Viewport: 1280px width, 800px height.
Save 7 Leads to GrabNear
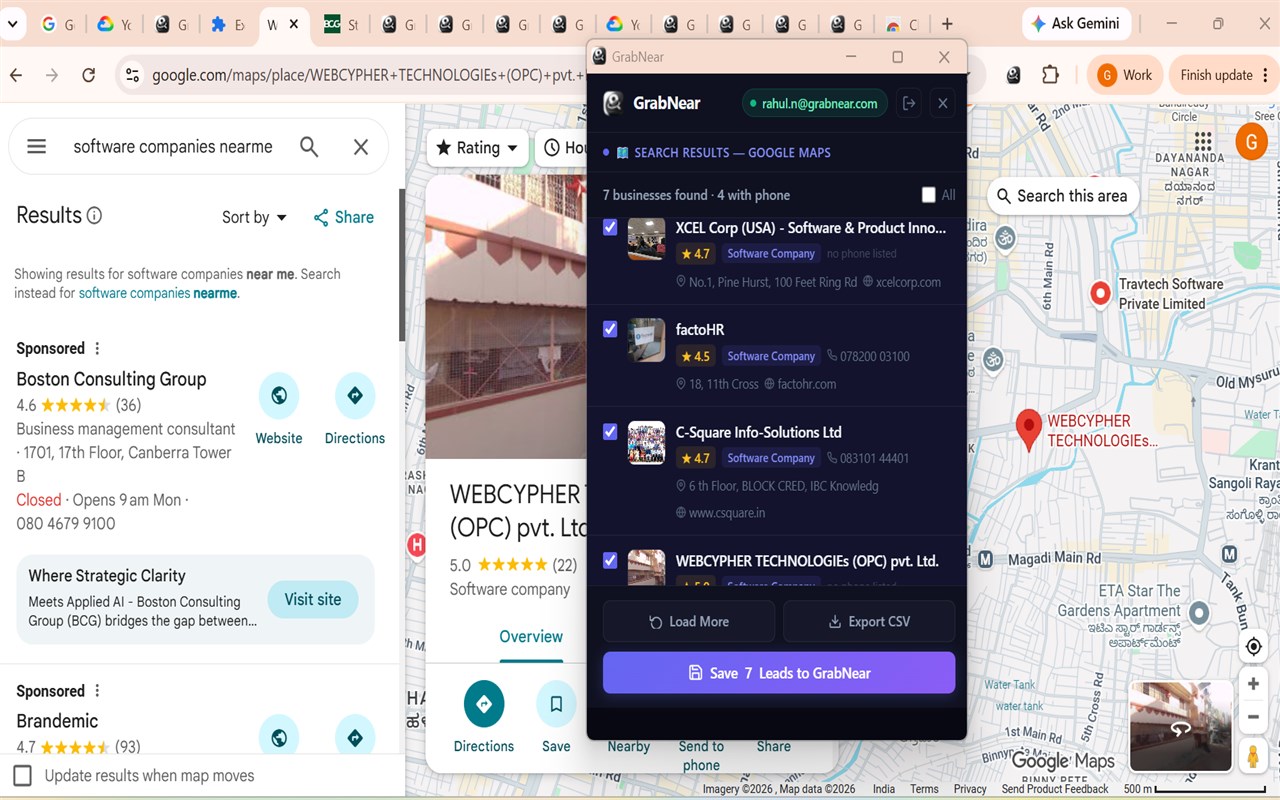point(779,673)
